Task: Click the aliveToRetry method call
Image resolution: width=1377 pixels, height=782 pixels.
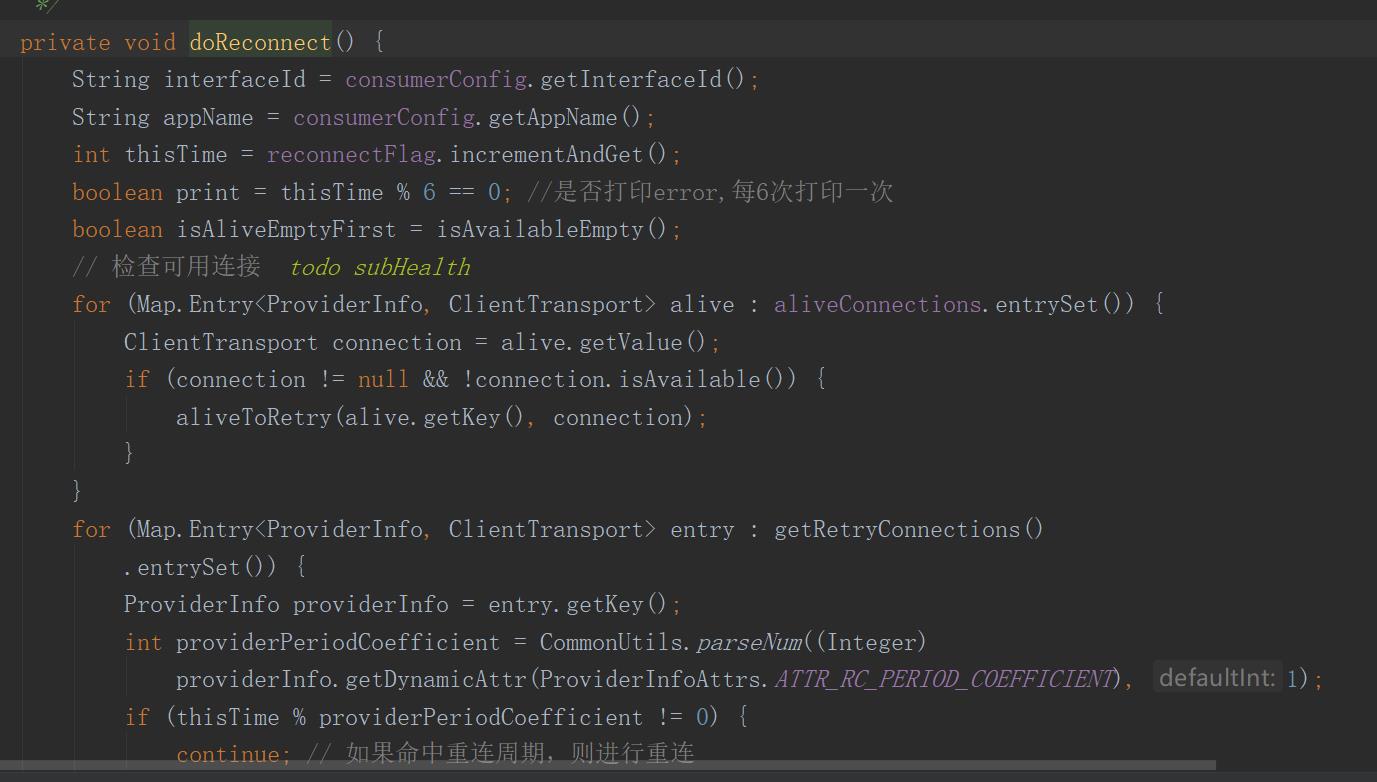Action: point(253,417)
